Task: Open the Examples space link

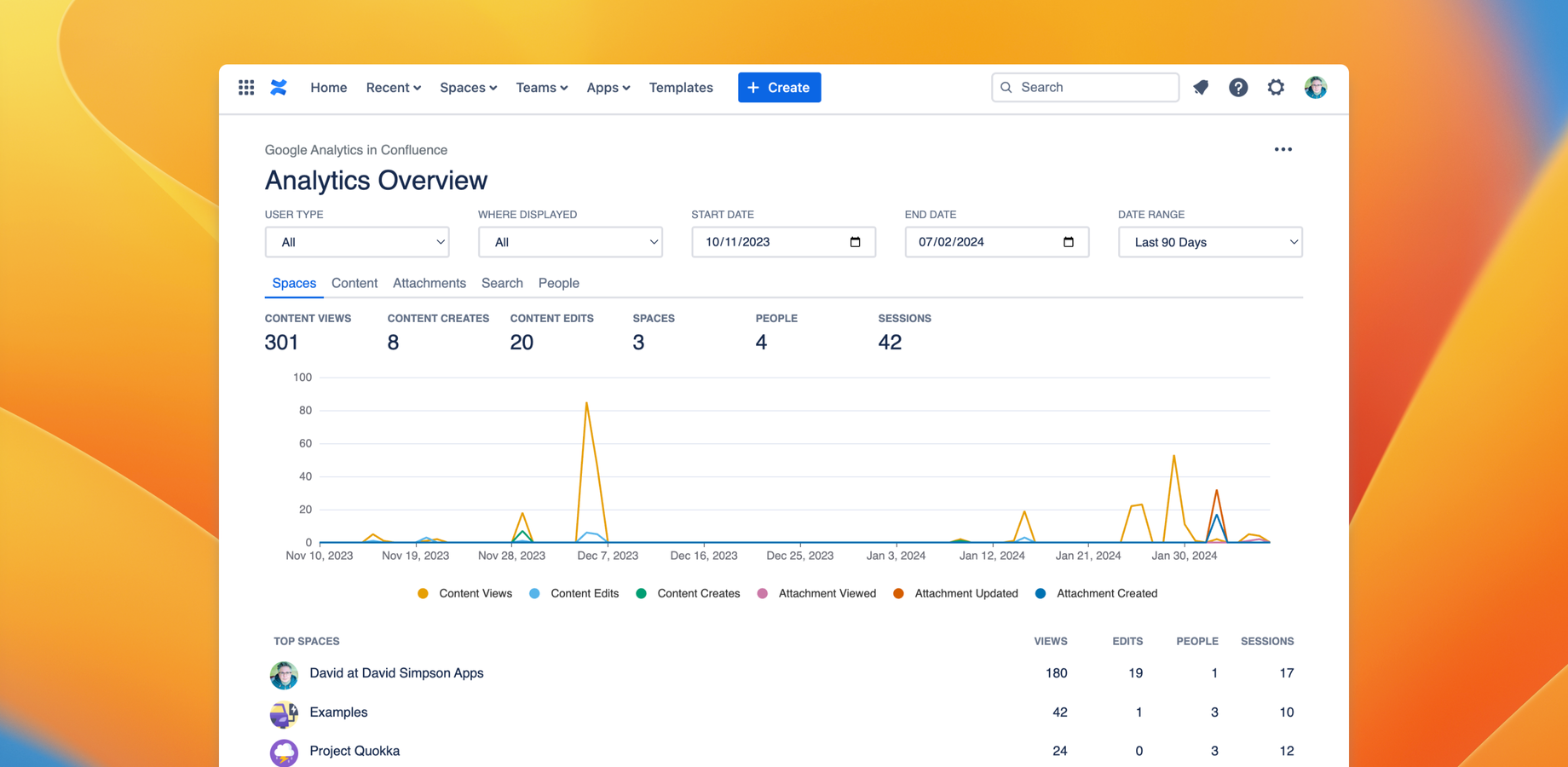Action: 338,712
